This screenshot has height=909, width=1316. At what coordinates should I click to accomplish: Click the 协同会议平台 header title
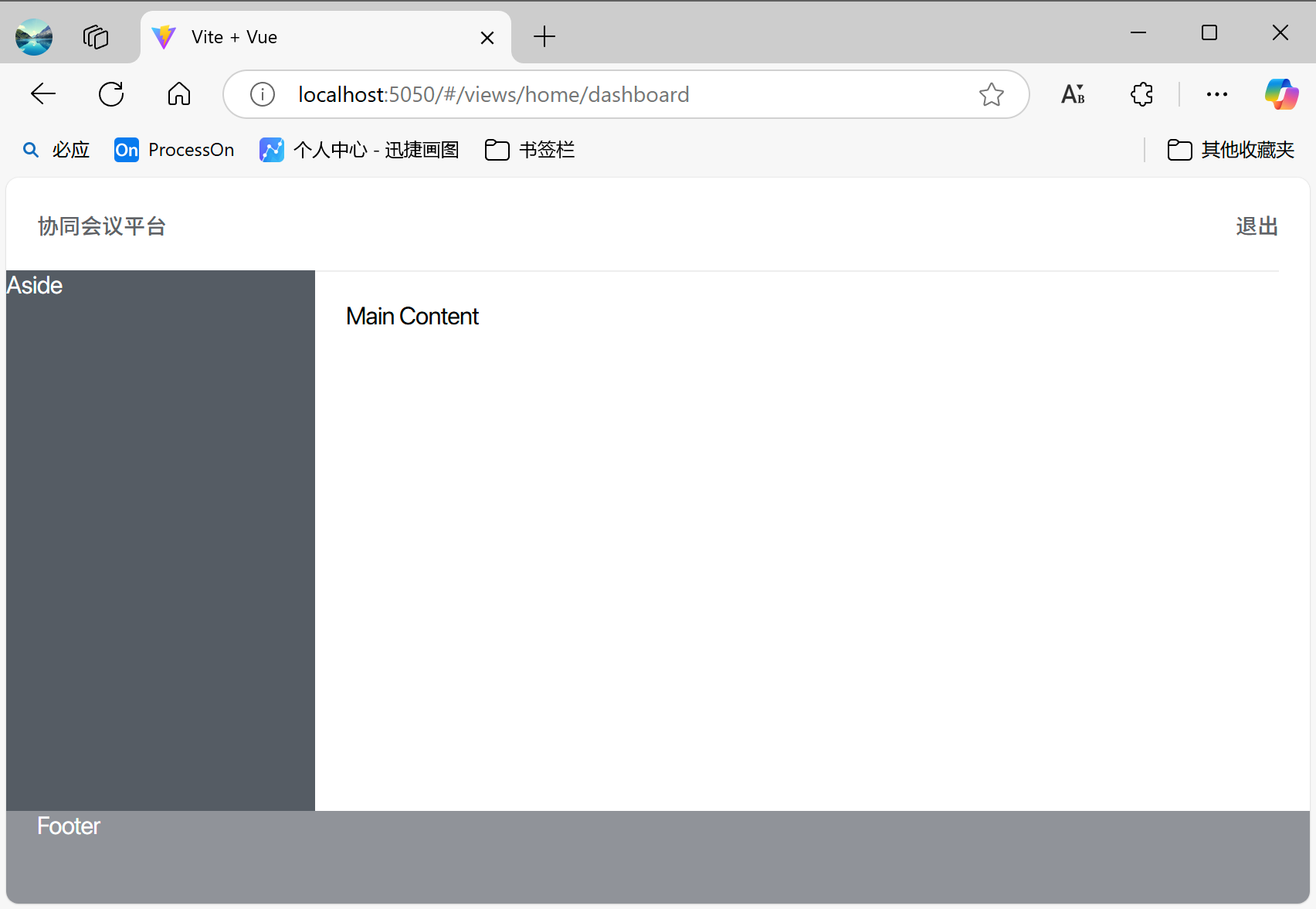coord(102,226)
